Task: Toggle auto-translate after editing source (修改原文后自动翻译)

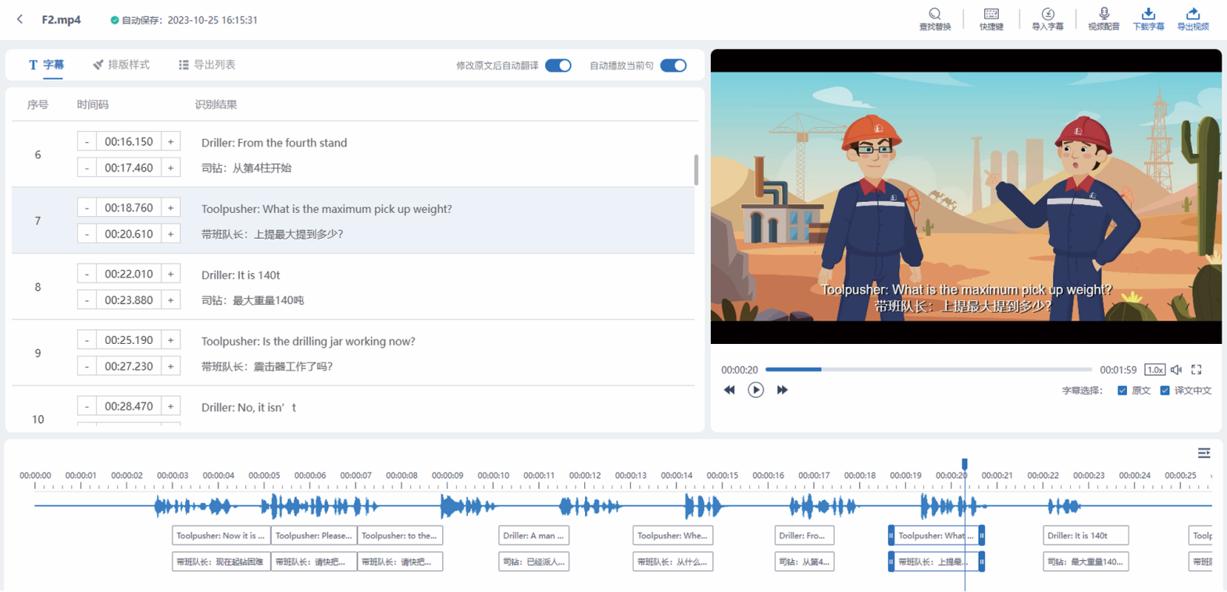Action: tap(558, 66)
